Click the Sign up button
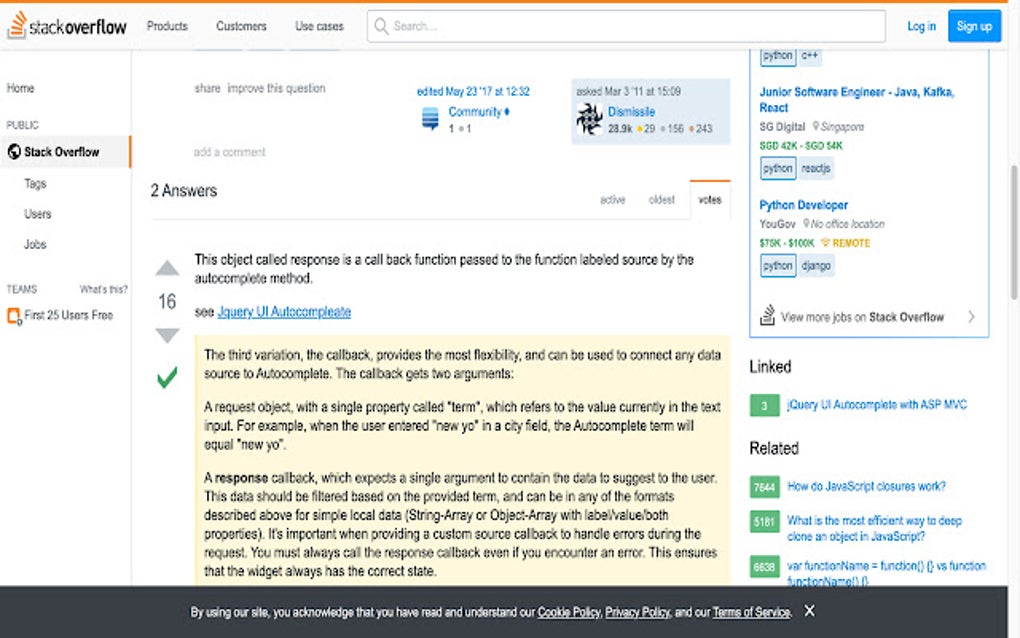The image size is (1020, 638). click(x=974, y=26)
